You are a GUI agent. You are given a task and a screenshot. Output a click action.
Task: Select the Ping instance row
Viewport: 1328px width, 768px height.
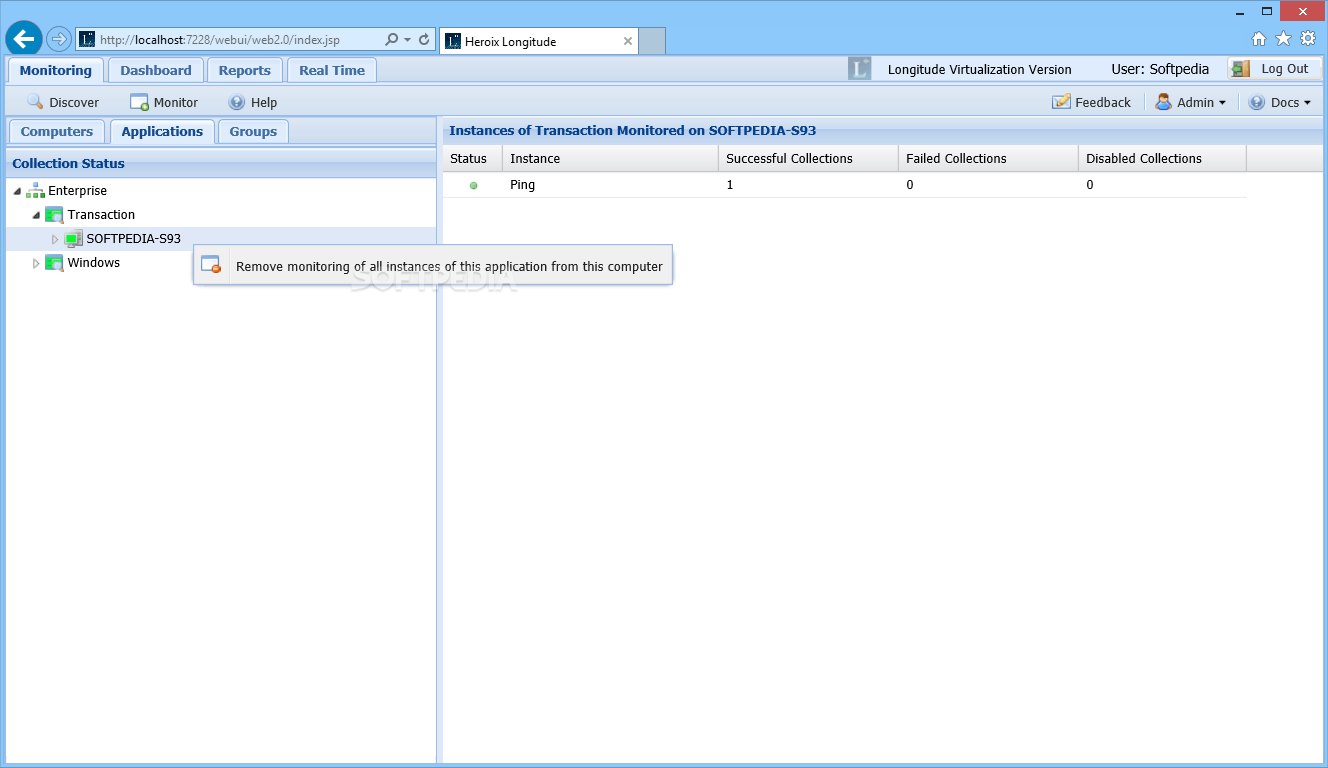click(844, 185)
